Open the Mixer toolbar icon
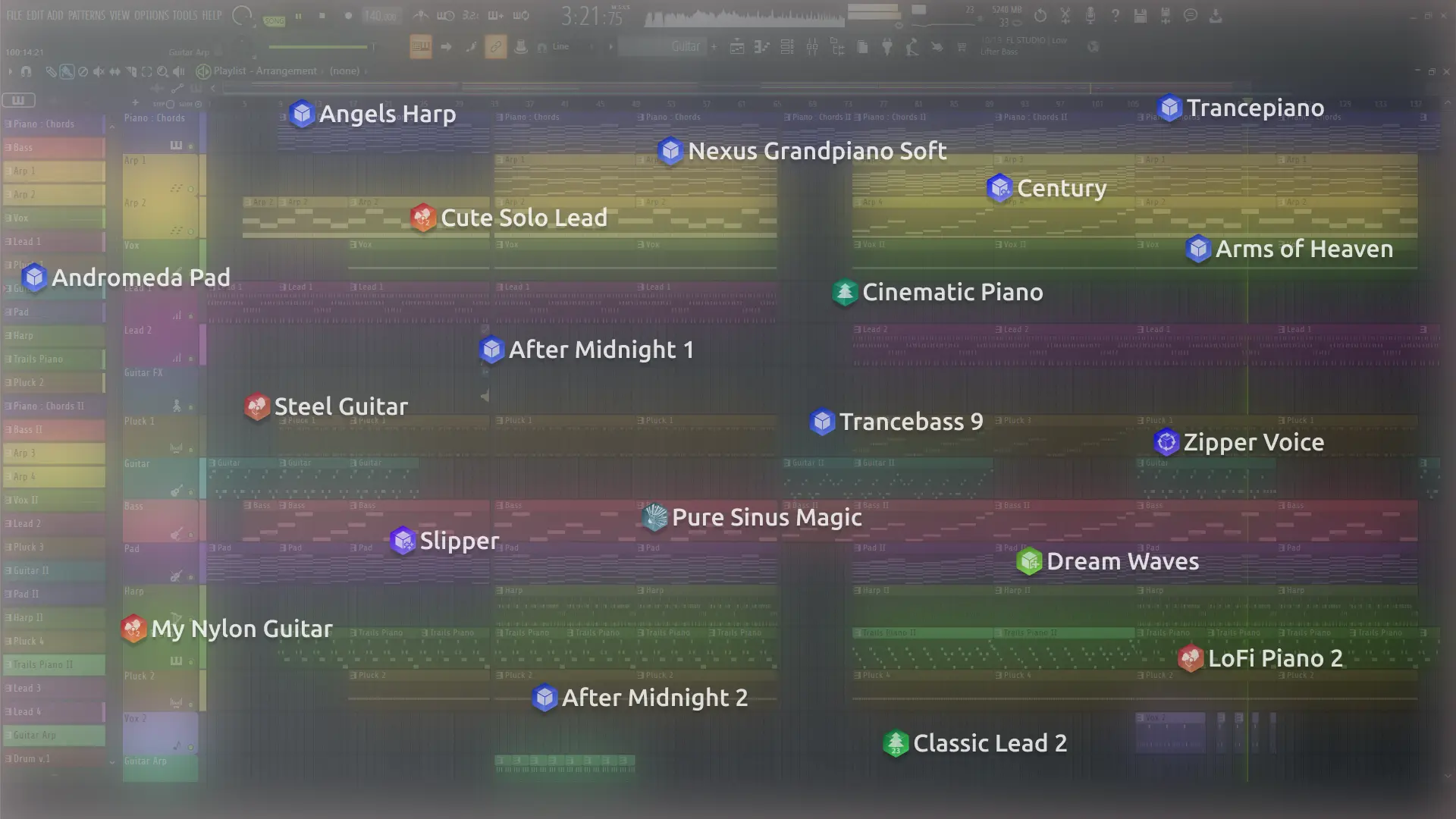This screenshot has height=819, width=1456. (x=812, y=47)
